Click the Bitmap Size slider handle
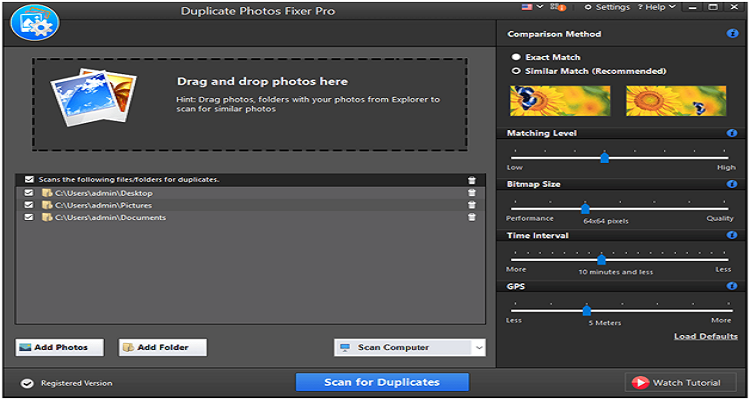 585,209
